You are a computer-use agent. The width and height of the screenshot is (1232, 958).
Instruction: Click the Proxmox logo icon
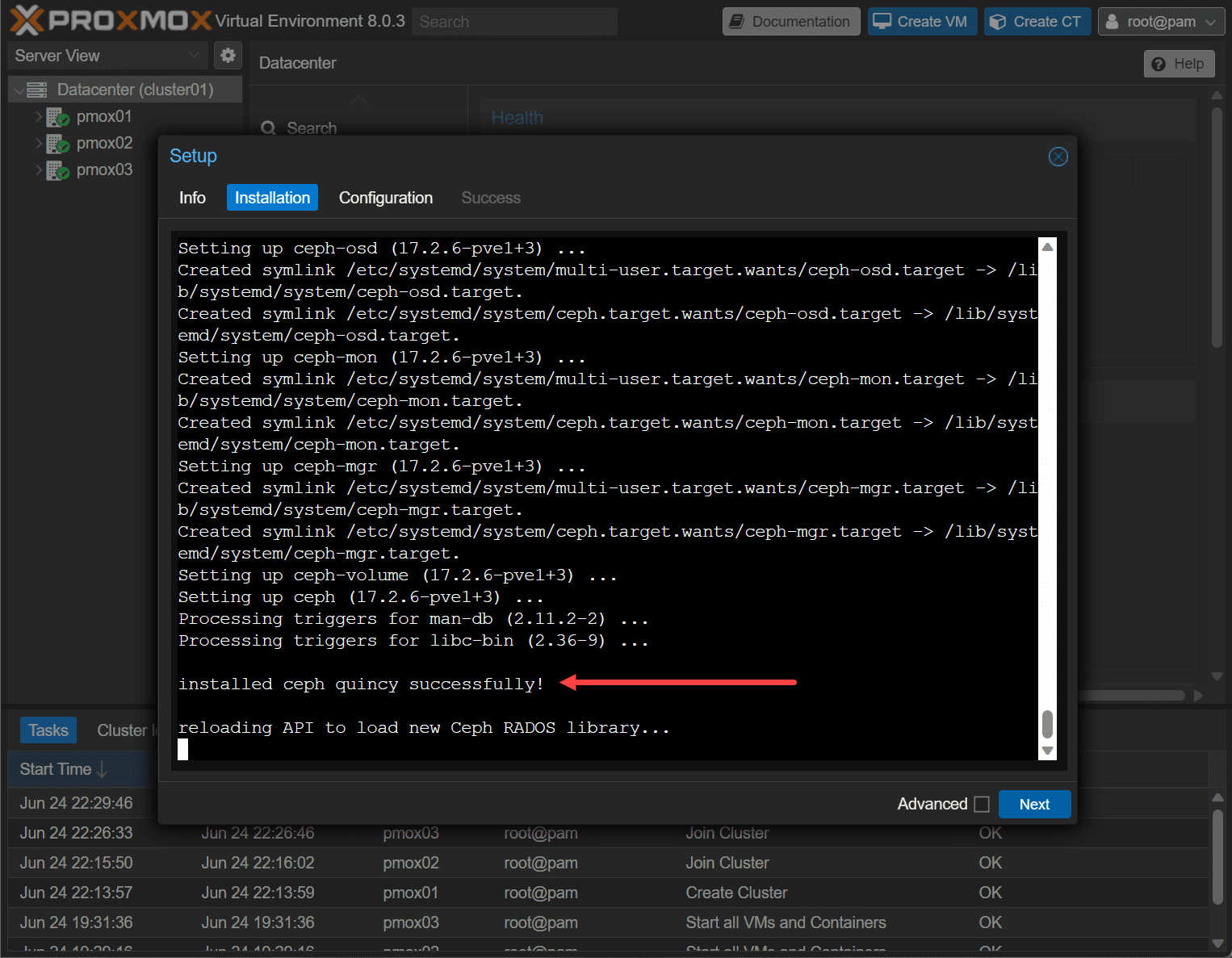pos(27,20)
